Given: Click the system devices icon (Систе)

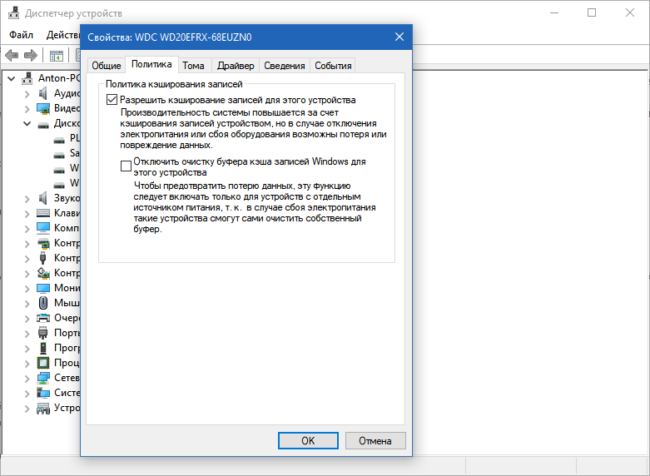Looking at the screenshot, I should click(43, 393).
